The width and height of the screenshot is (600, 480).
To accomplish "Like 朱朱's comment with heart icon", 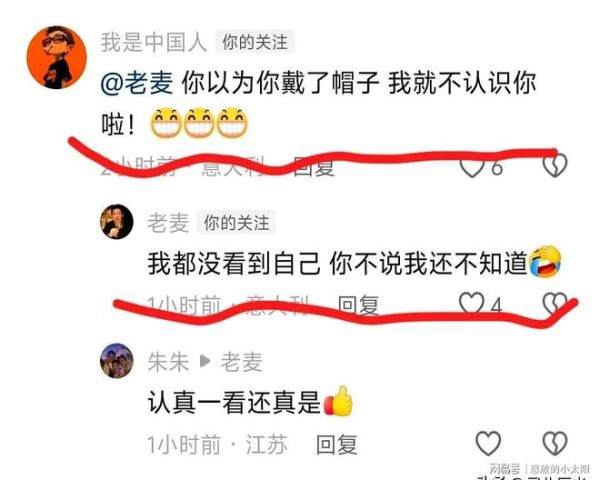I will pyautogui.click(x=488, y=443).
